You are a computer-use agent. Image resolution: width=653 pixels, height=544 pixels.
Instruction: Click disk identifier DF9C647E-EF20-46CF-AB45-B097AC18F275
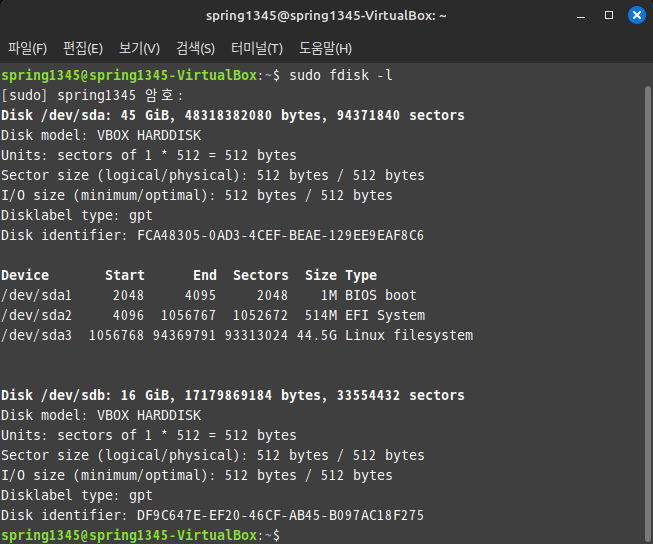tap(280, 515)
